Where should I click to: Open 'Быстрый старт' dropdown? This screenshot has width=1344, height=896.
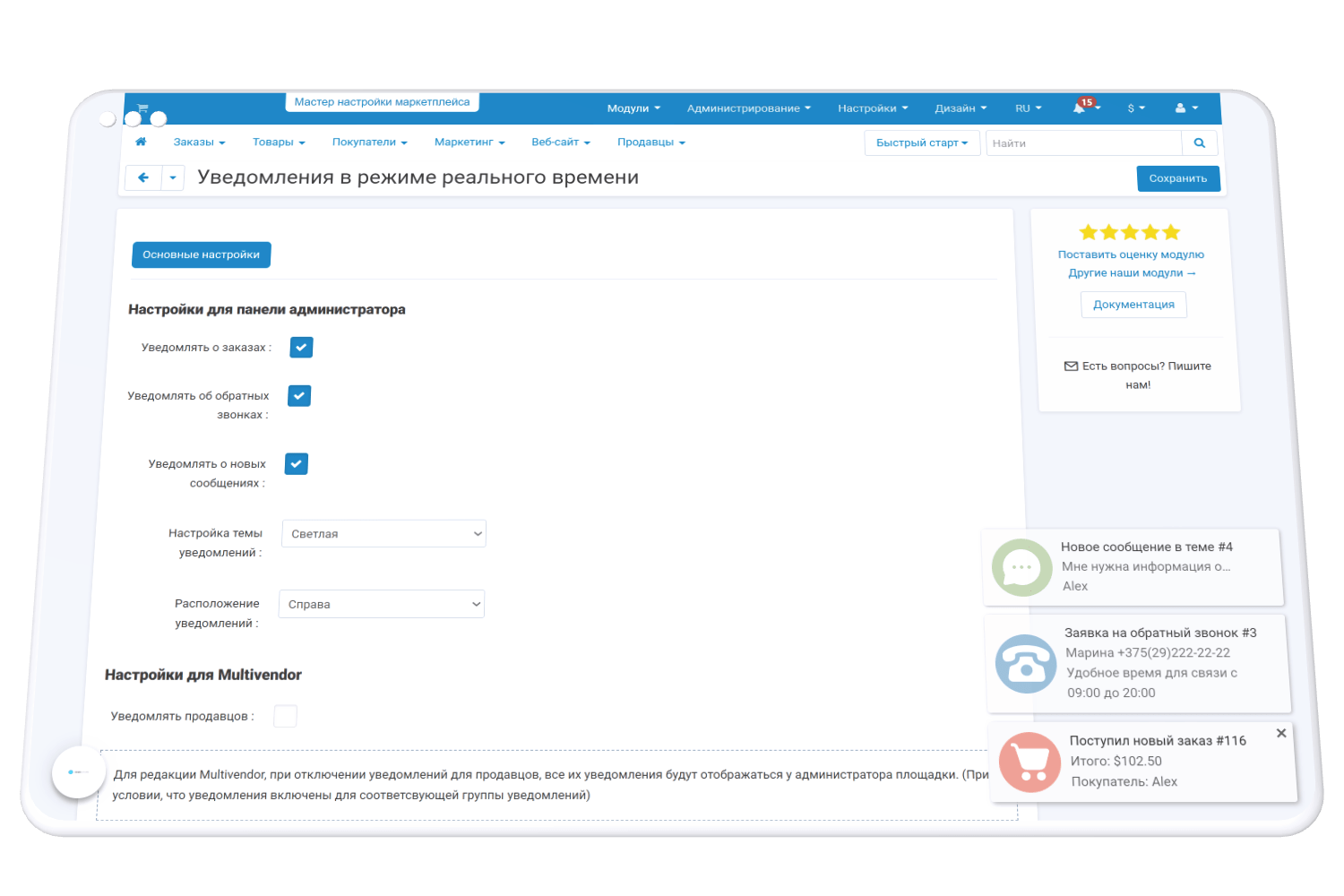pyautogui.click(x=922, y=143)
